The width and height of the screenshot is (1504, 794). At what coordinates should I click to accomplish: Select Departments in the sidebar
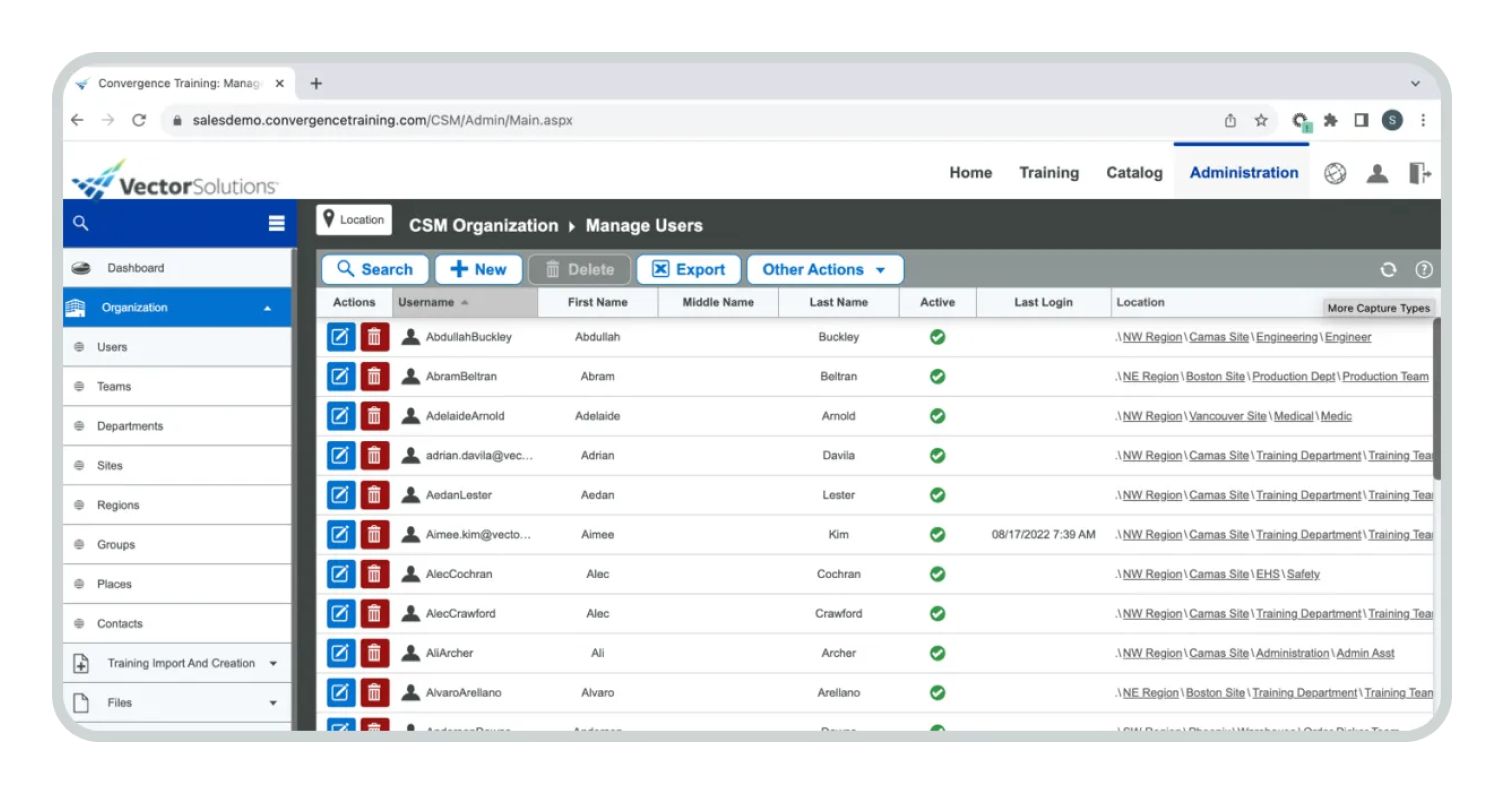tap(177, 426)
